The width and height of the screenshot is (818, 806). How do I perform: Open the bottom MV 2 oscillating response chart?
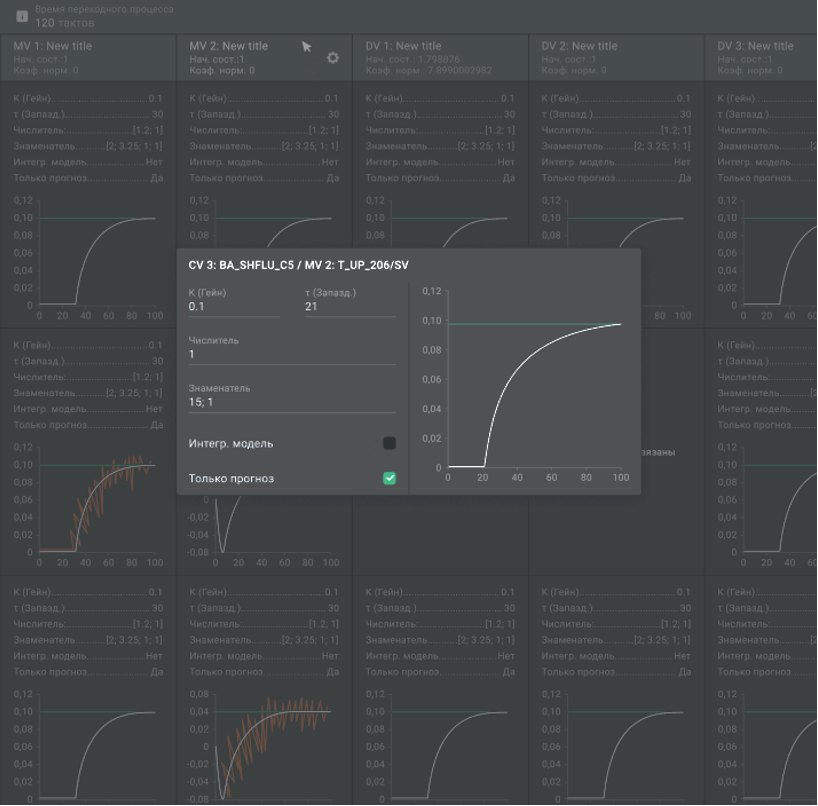tap(264, 746)
